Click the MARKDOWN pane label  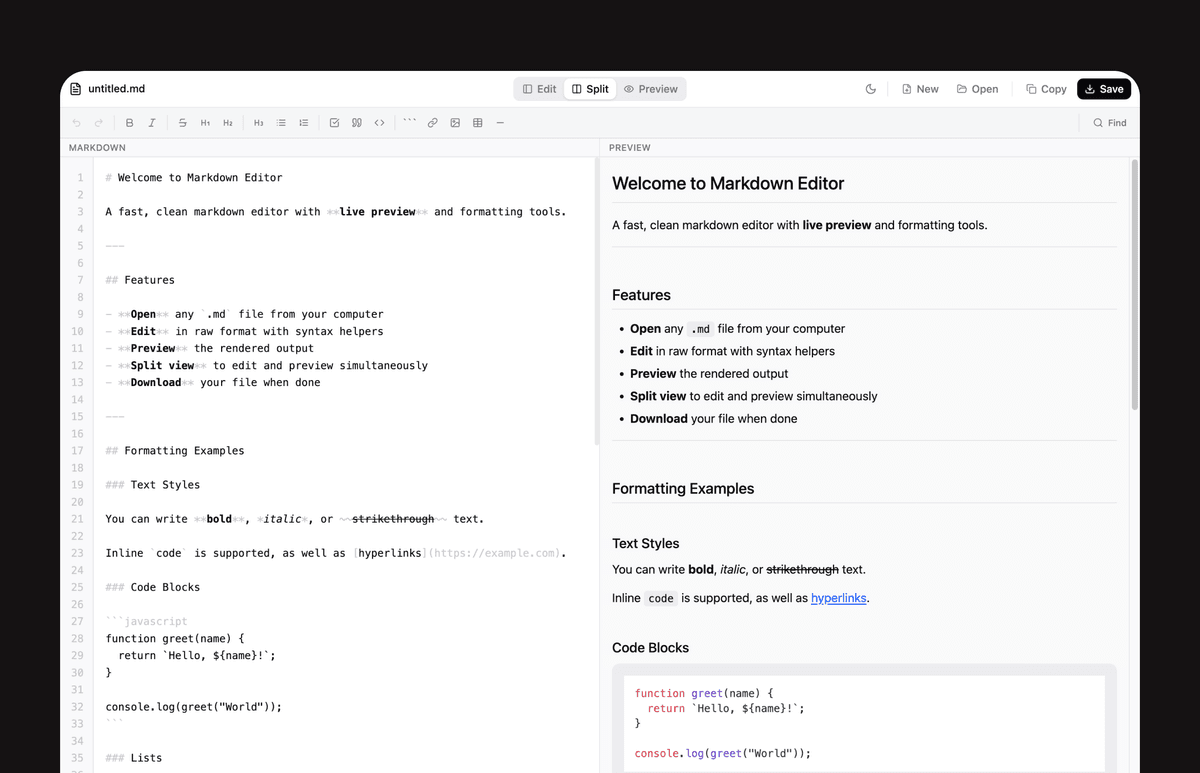(x=97, y=148)
